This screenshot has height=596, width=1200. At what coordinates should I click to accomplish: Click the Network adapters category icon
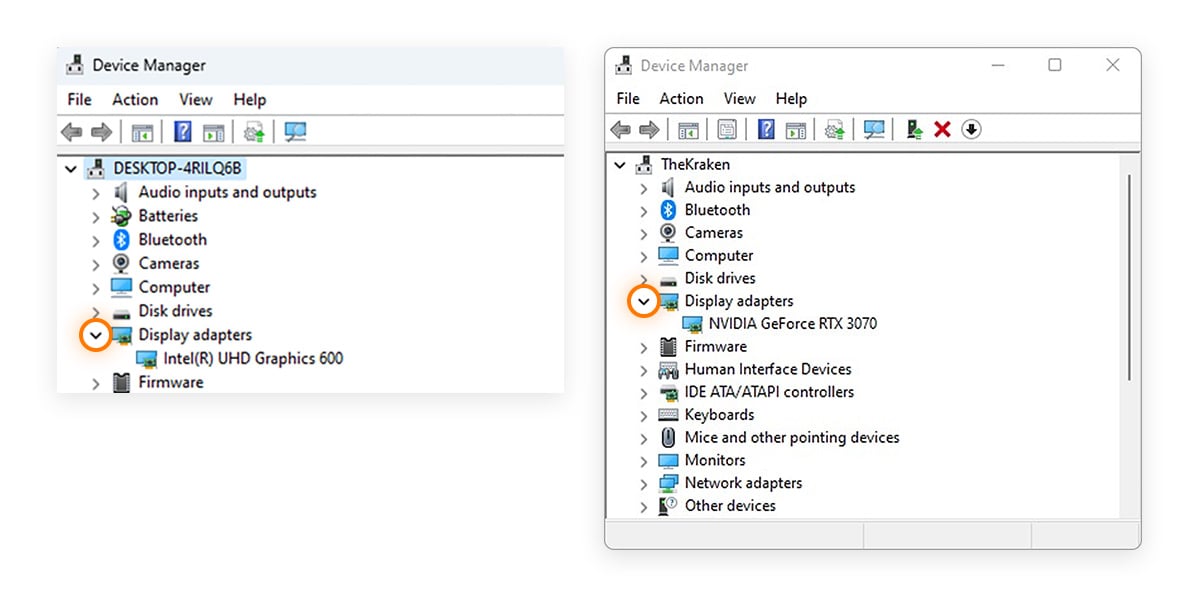(668, 483)
